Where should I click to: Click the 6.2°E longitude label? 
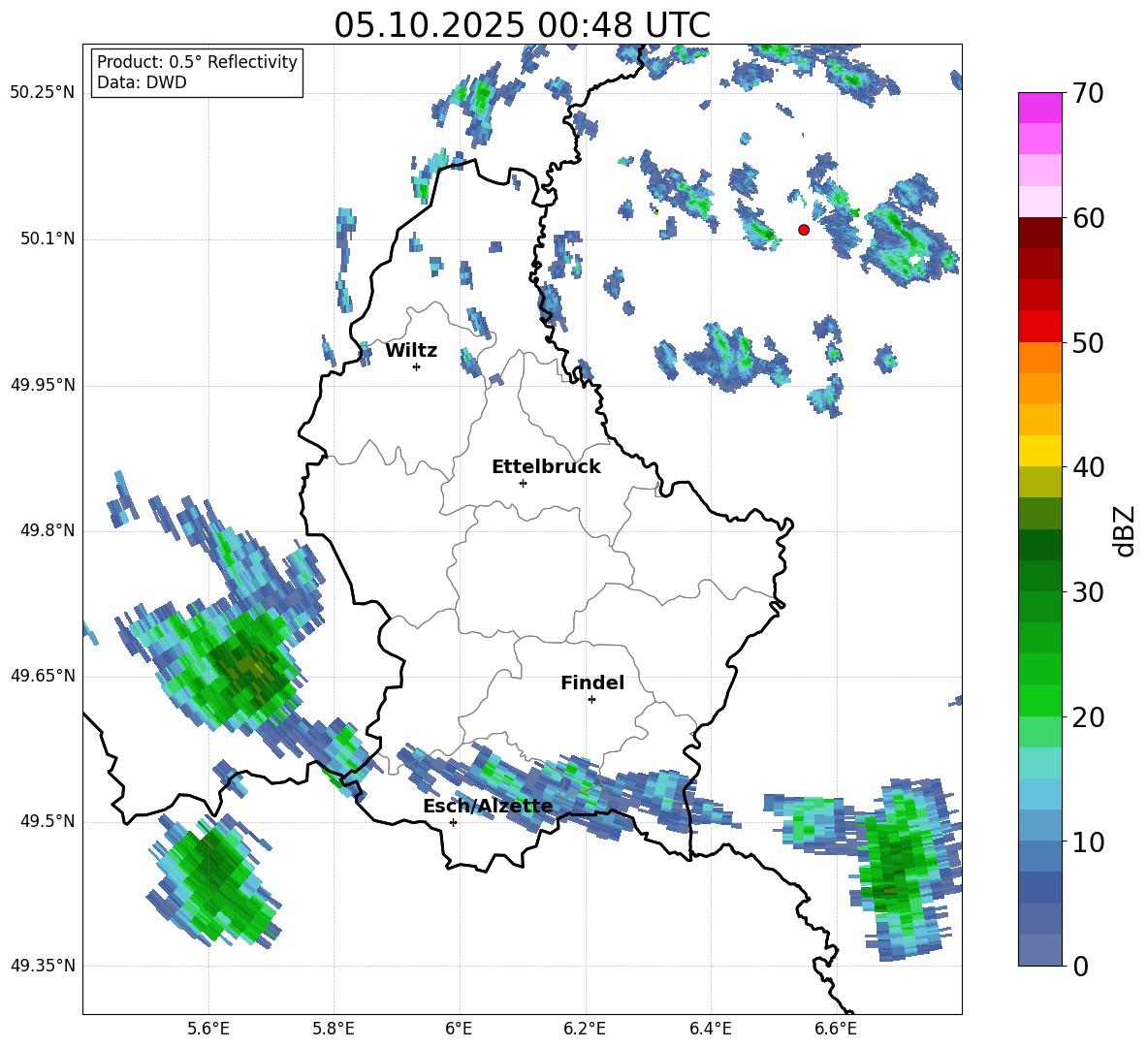(x=585, y=1029)
